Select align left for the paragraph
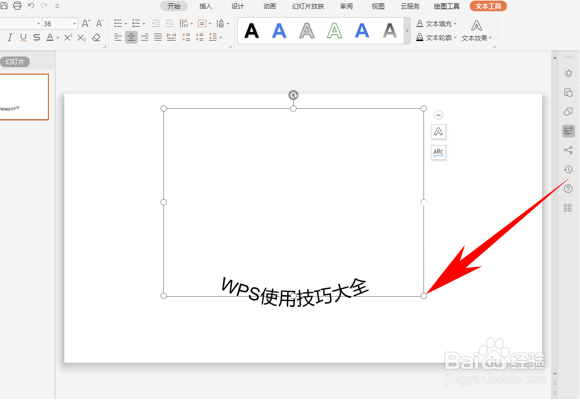 click(x=118, y=37)
